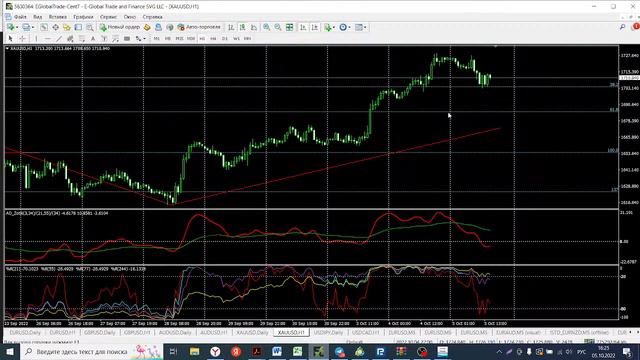Screen dimensions: 640x360
Task: Expand the Indicators dropdown arrow
Action: click(334, 27)
